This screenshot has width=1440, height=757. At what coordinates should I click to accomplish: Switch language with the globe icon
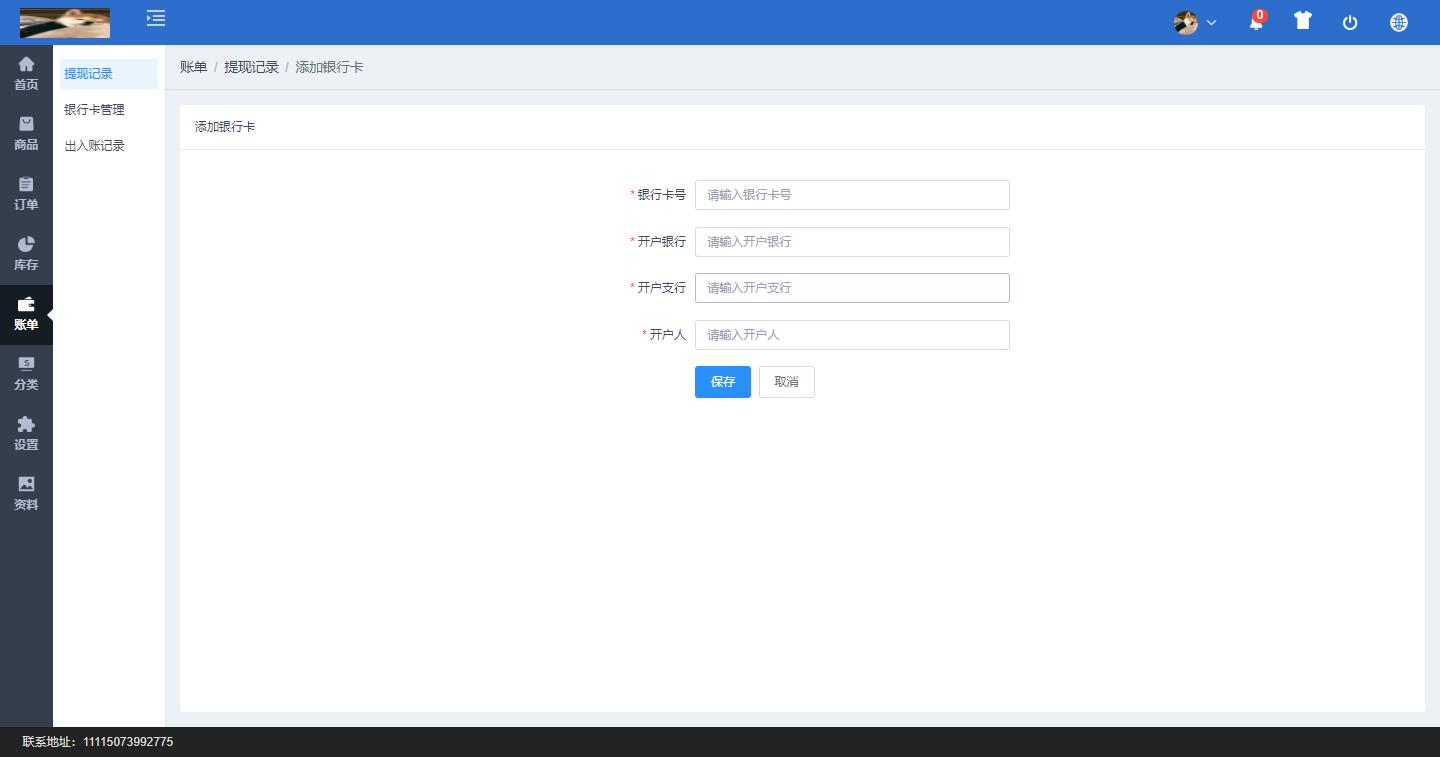pos(1399,22)
